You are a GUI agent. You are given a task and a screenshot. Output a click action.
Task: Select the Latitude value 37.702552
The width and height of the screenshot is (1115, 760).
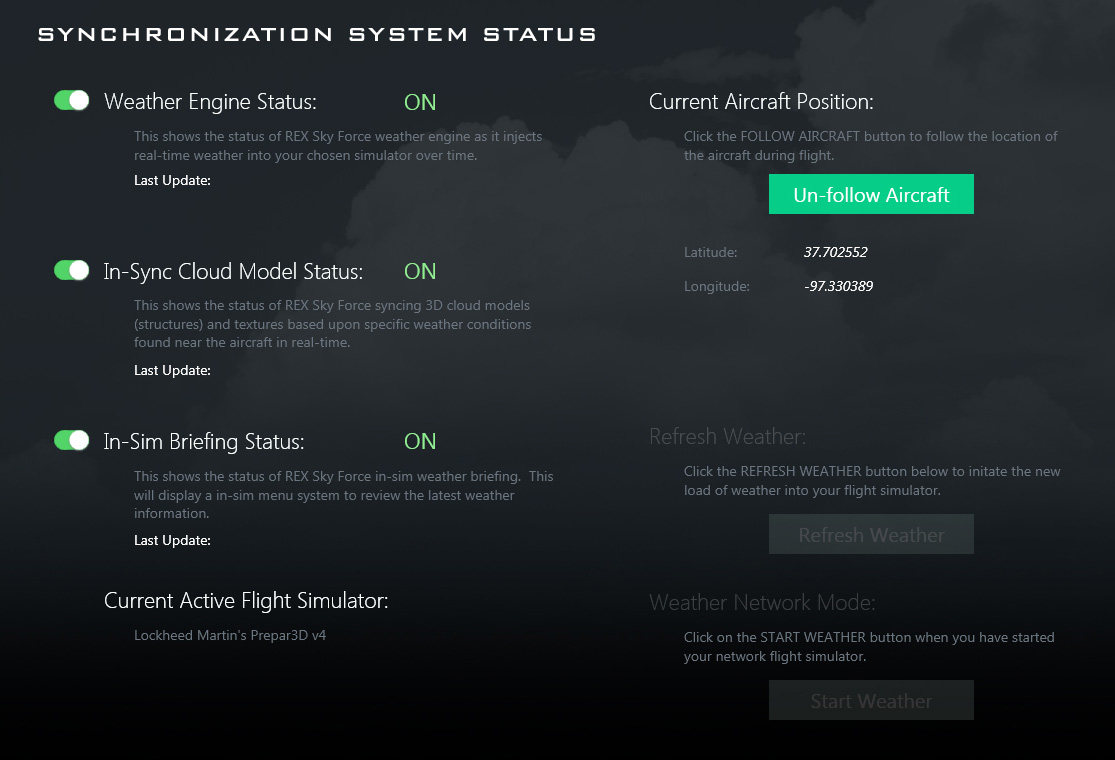(x=835, y=252)
